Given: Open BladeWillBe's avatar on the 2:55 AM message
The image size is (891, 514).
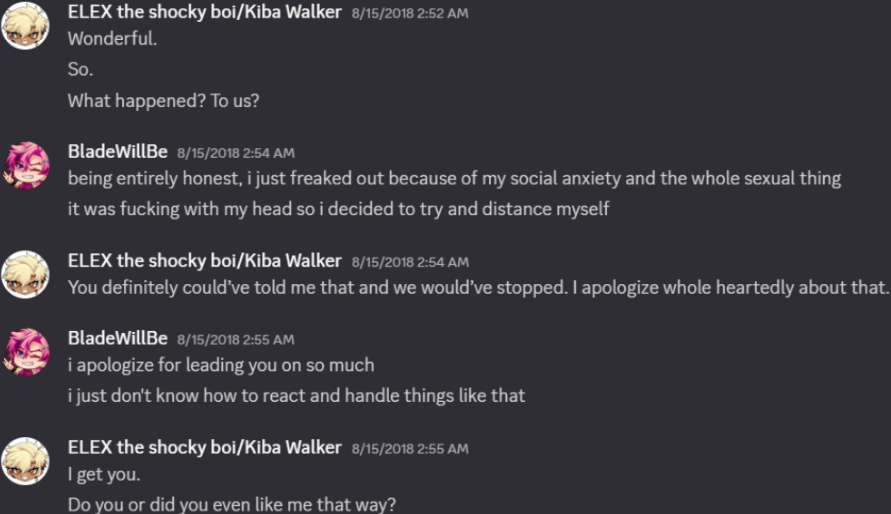Looking at the screenshot, I should pos(27,352).
